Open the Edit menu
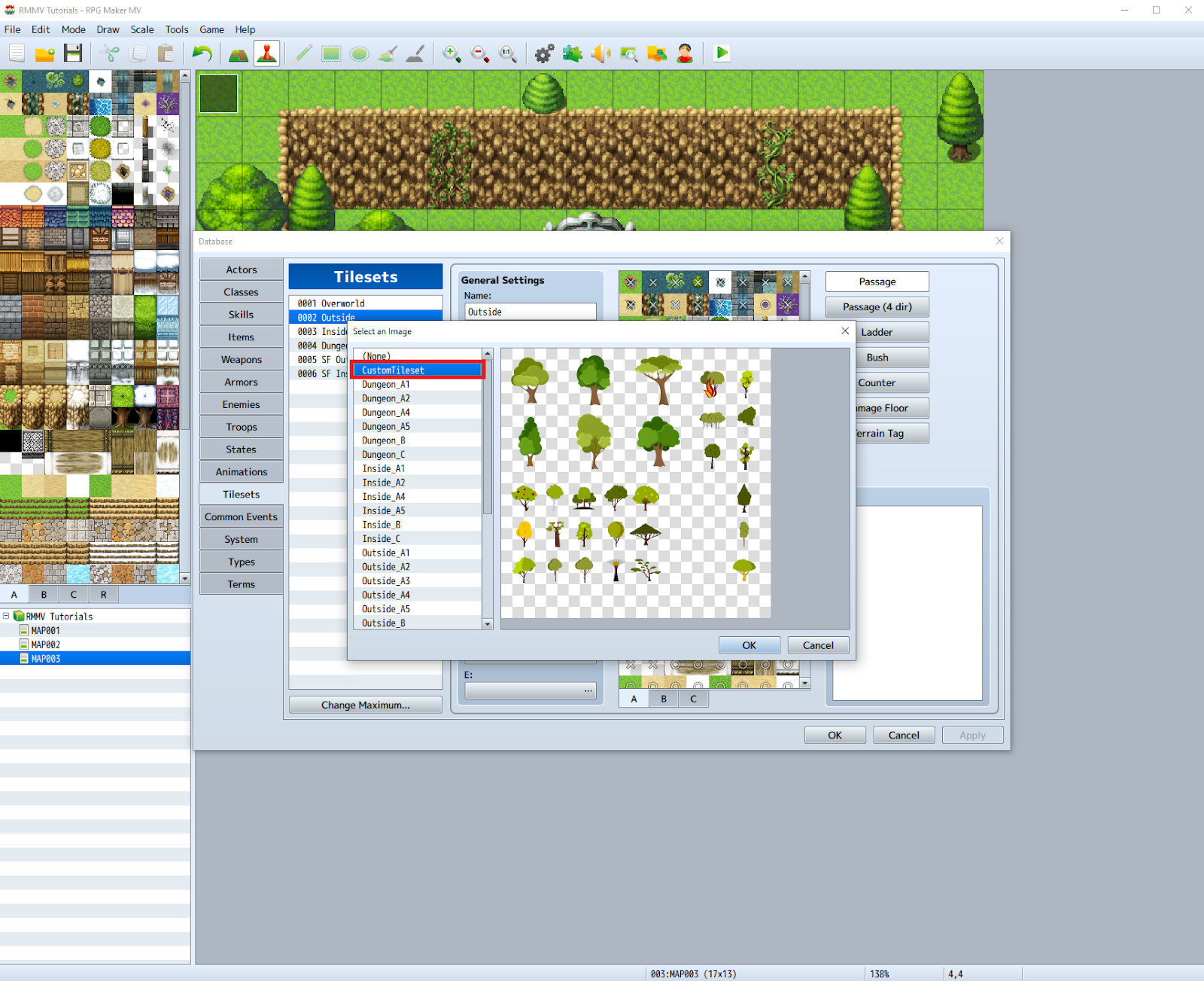The height and width of the screenshot is (981, 1204). [x=41, y=29]
